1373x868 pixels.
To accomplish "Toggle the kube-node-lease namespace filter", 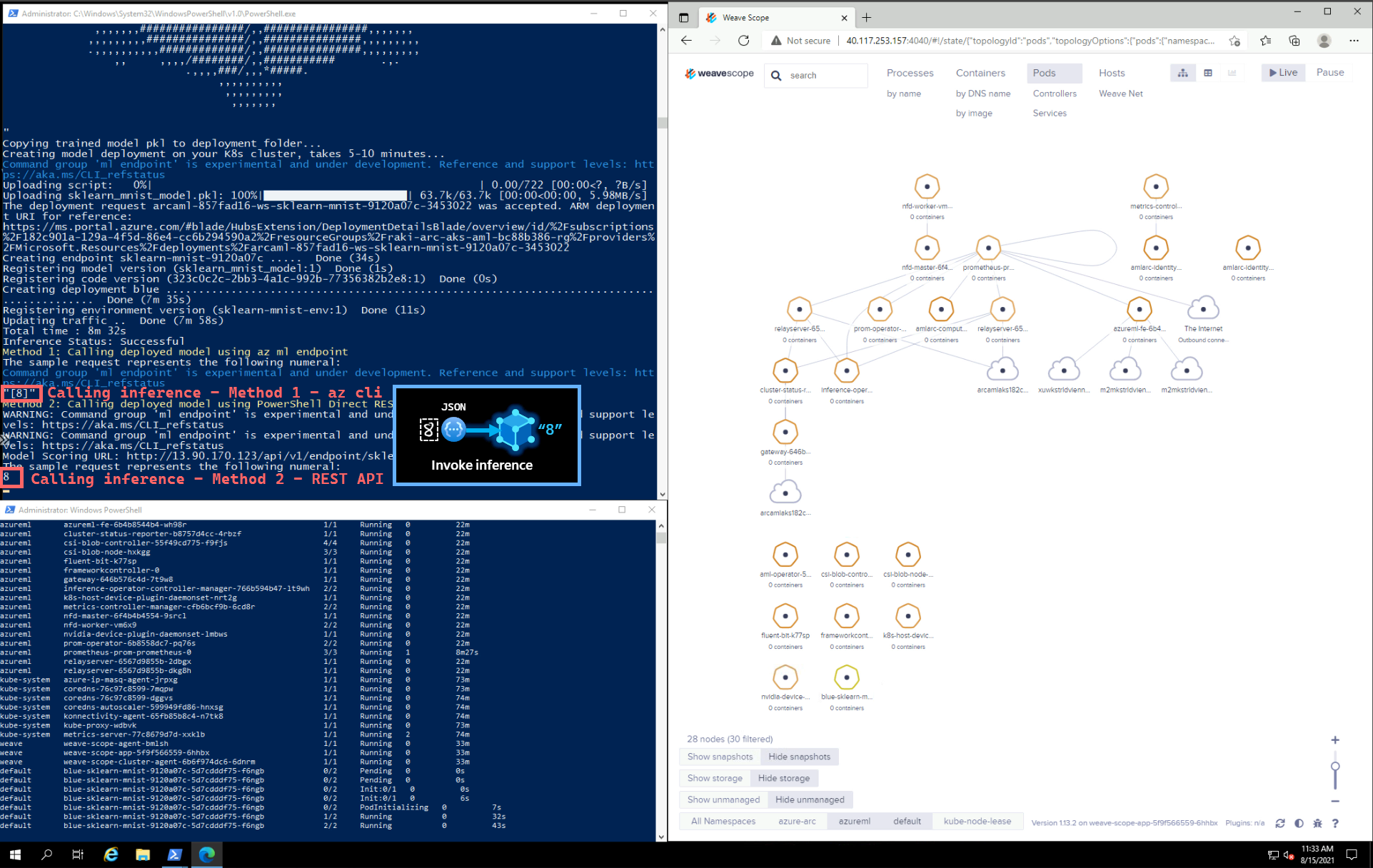I will [977, 821].
